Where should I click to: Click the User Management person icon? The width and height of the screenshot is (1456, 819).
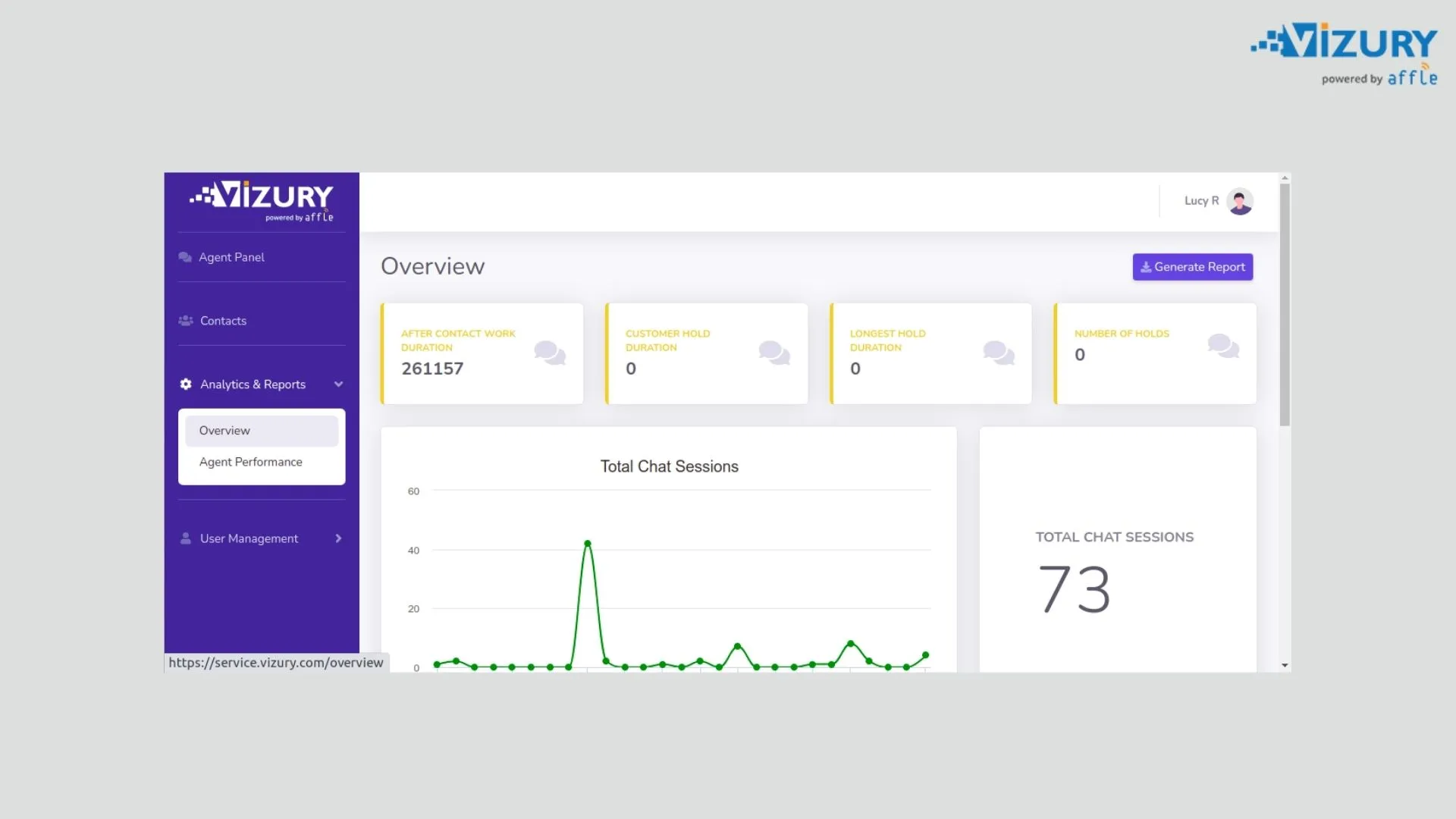tap(186, 538)
